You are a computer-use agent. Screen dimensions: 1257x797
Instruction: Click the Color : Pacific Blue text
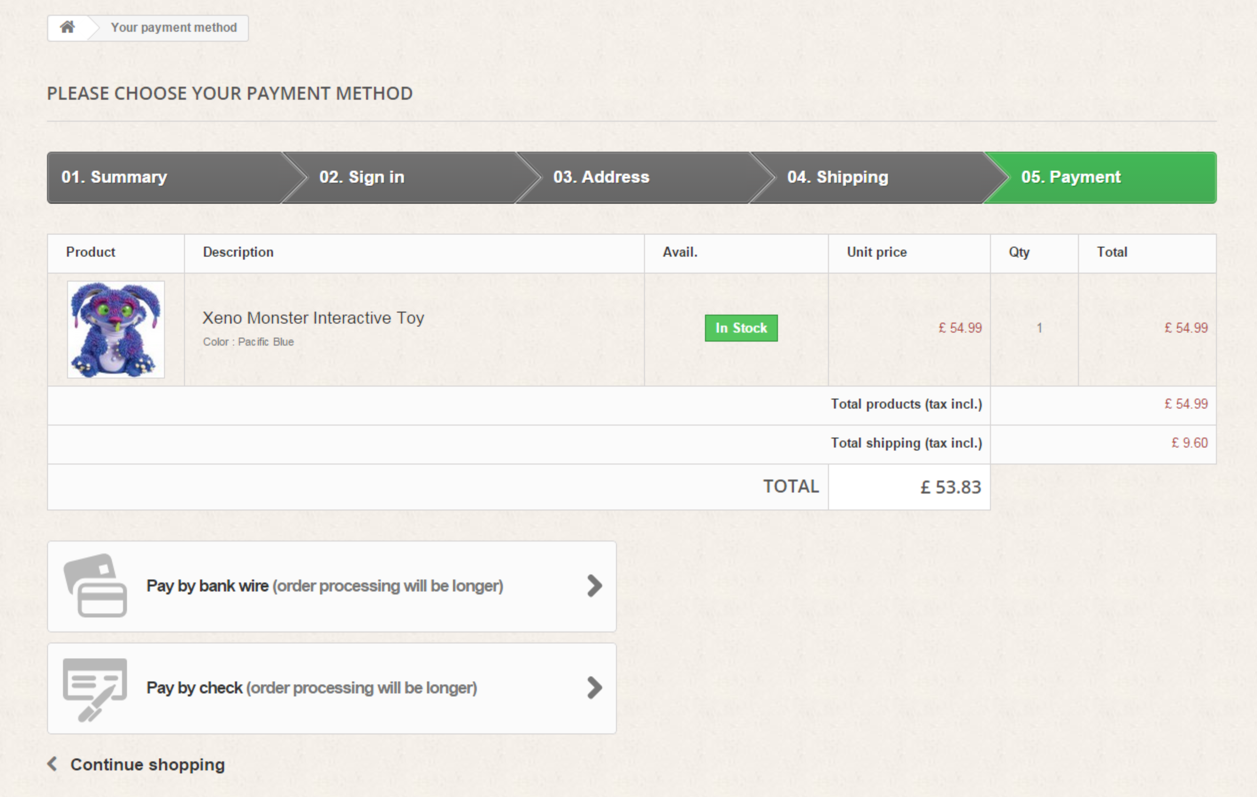click(248, 342)
